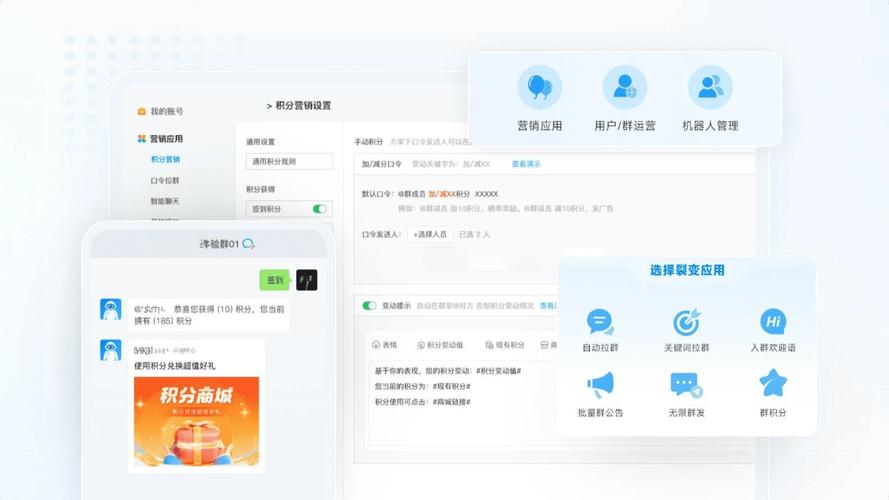The image size is (889, 500).
Task: Open 积分营销 in the sidebar
Action: coord(165,159)
